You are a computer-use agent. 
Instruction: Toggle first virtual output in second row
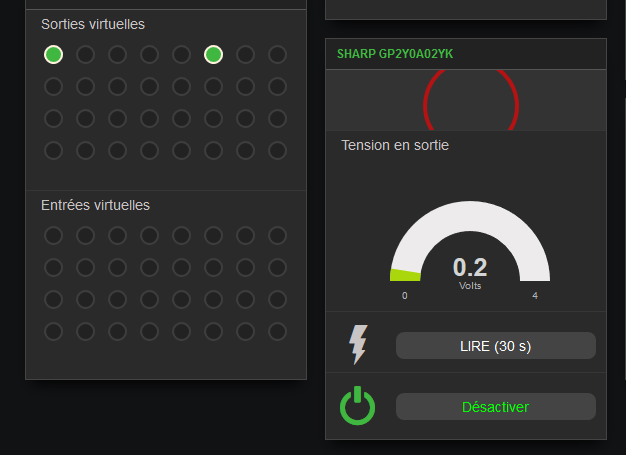53,87
